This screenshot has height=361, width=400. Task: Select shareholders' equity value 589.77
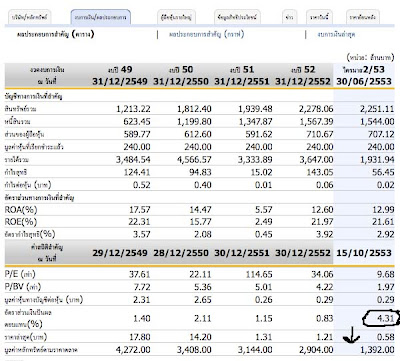tap(137, 134)
